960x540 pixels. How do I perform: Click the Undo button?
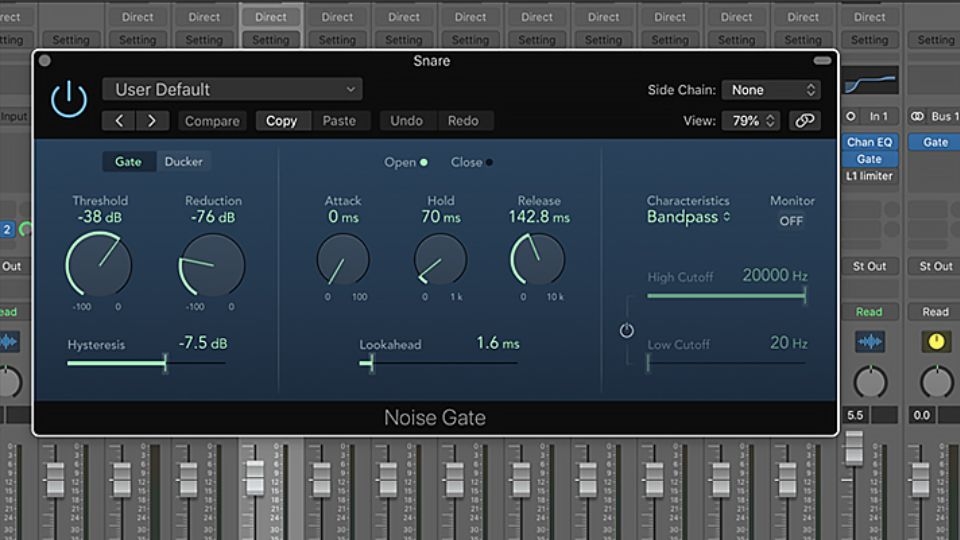[x=407, y=121]
